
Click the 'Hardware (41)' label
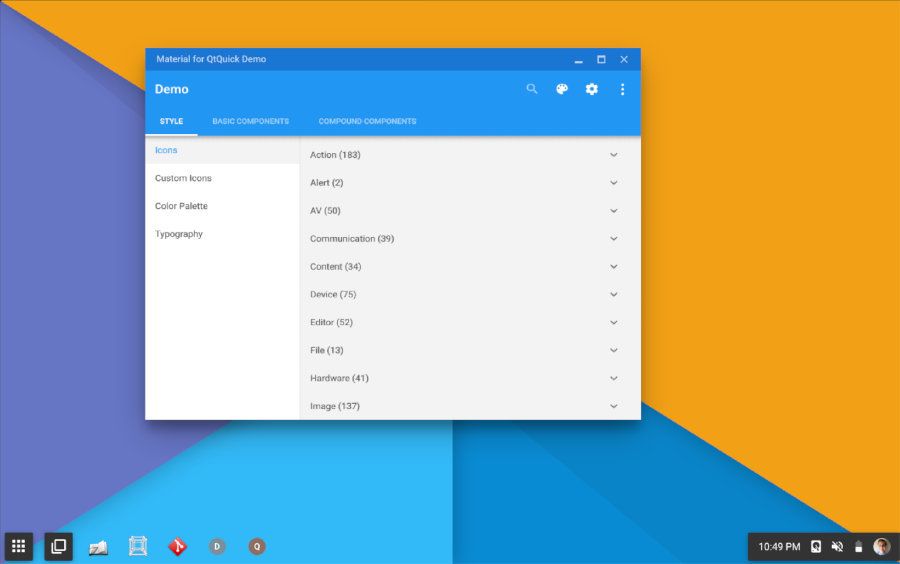tap(339, 378)
